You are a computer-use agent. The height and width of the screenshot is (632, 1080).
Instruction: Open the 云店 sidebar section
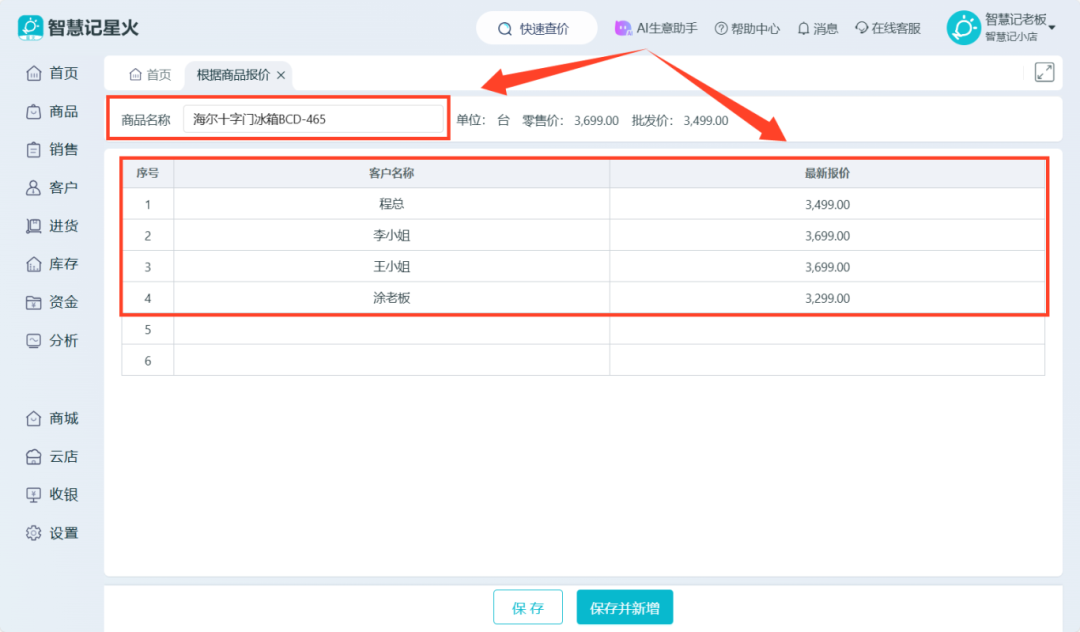[52, 456]
